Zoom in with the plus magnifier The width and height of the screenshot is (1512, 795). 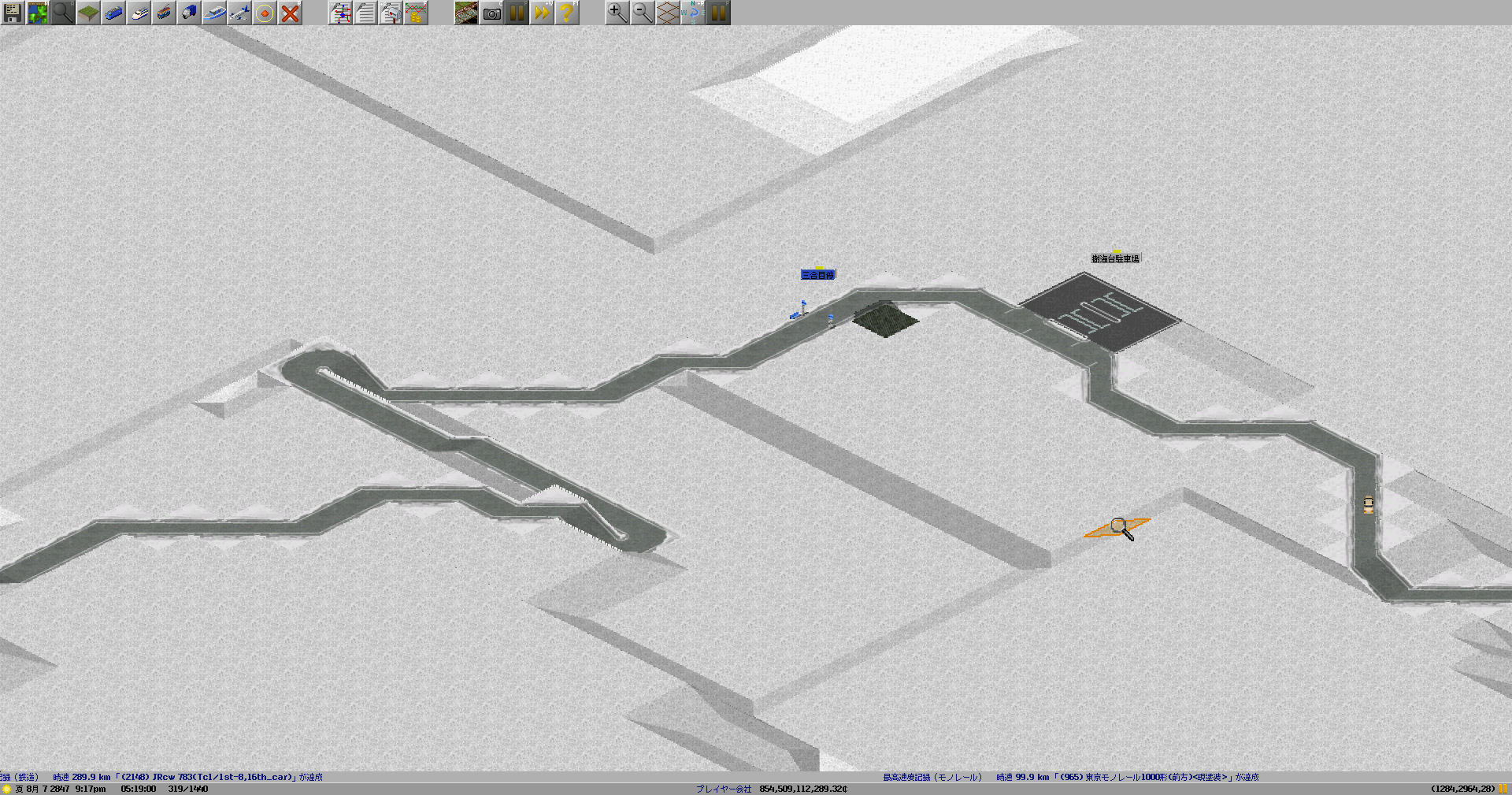[x=617, y=13]
